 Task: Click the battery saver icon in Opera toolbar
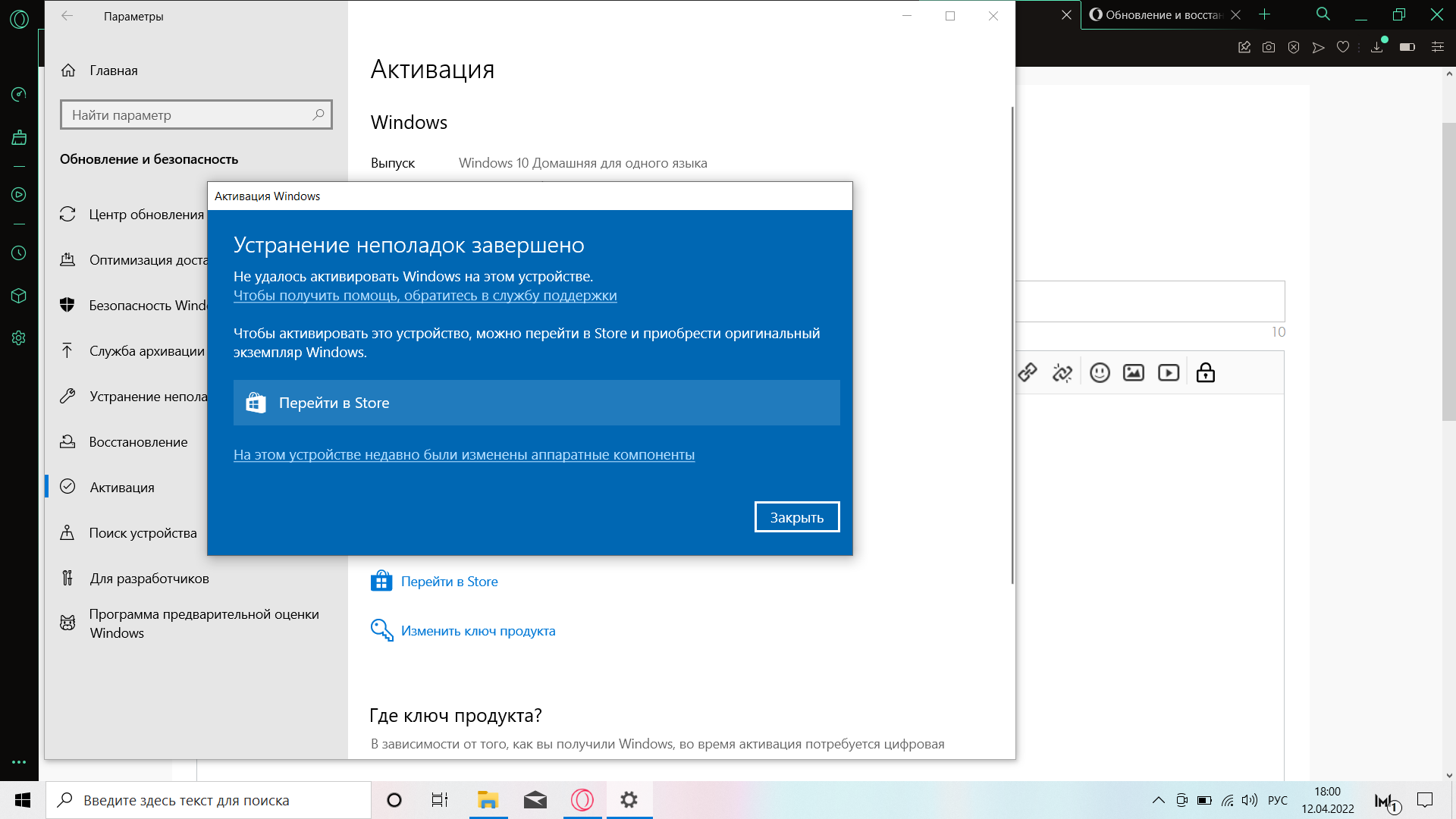[x=1407, y=47]
